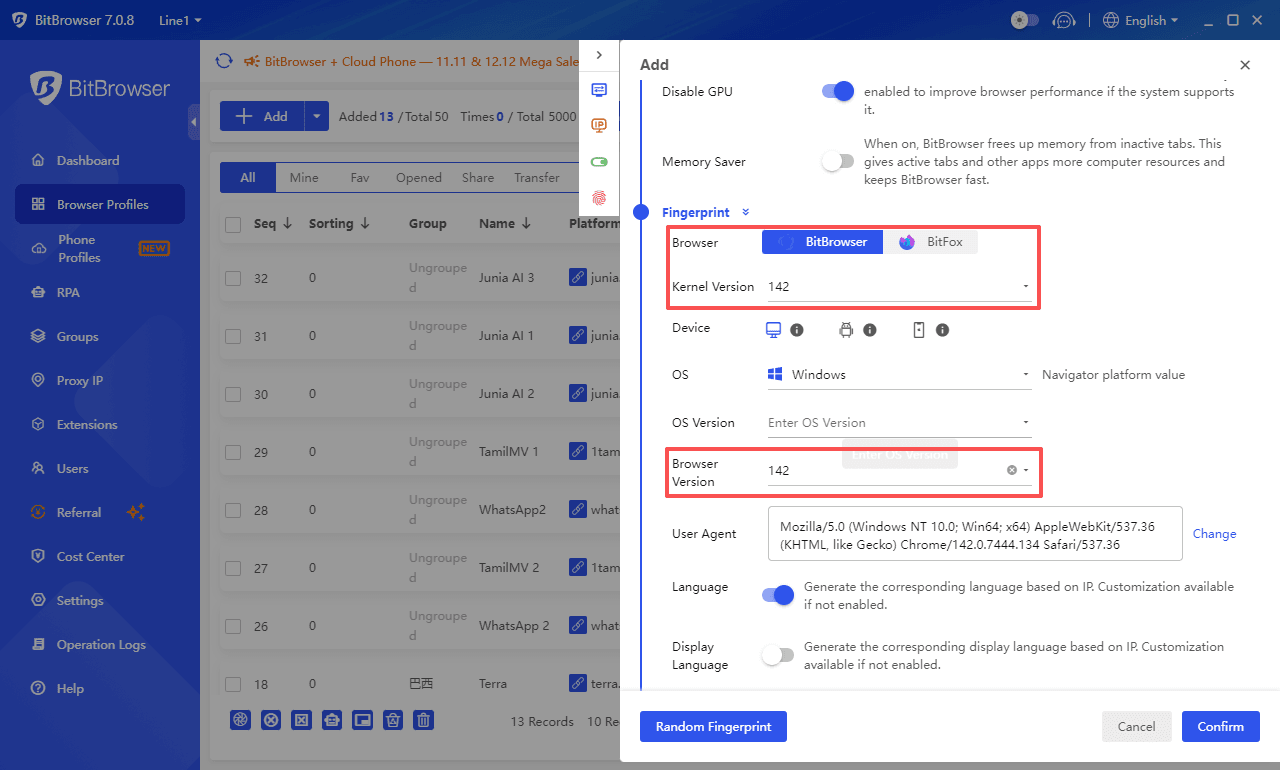Click the Proxy IP icon in right strip

[x=599, y=125]
